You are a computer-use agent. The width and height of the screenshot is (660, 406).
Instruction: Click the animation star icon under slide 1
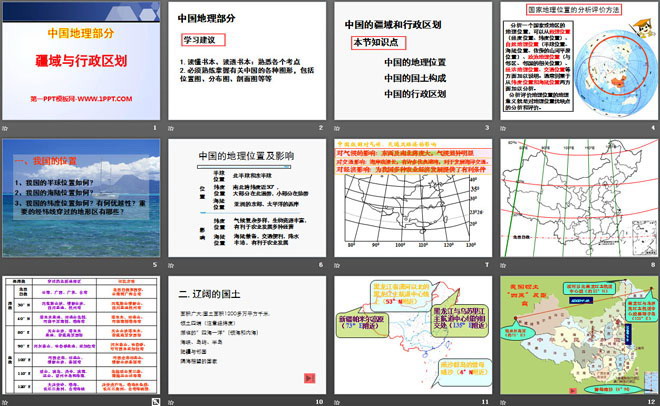point(5,128)
